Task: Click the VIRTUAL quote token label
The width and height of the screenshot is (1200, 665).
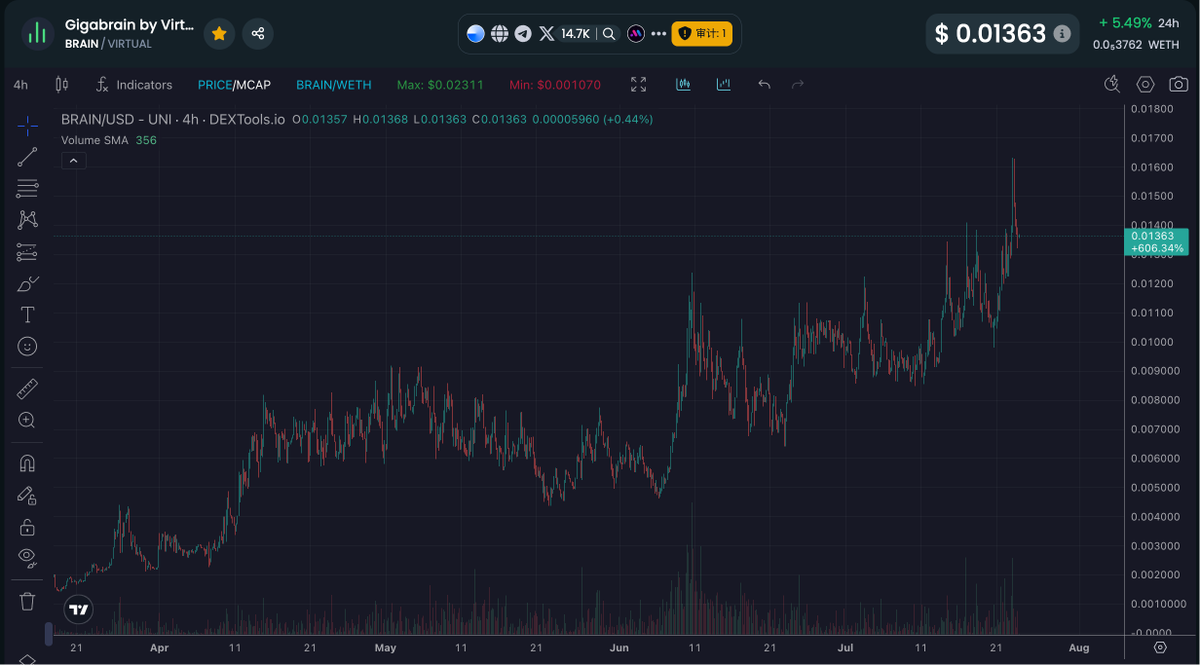Action: (130, 44)
